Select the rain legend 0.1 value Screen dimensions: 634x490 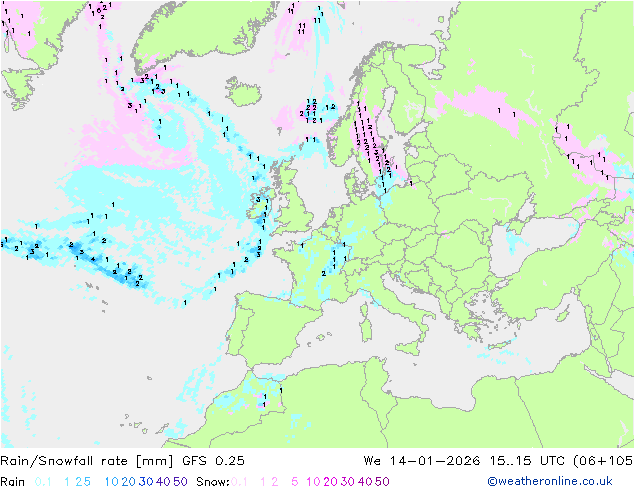coord(43,482)
